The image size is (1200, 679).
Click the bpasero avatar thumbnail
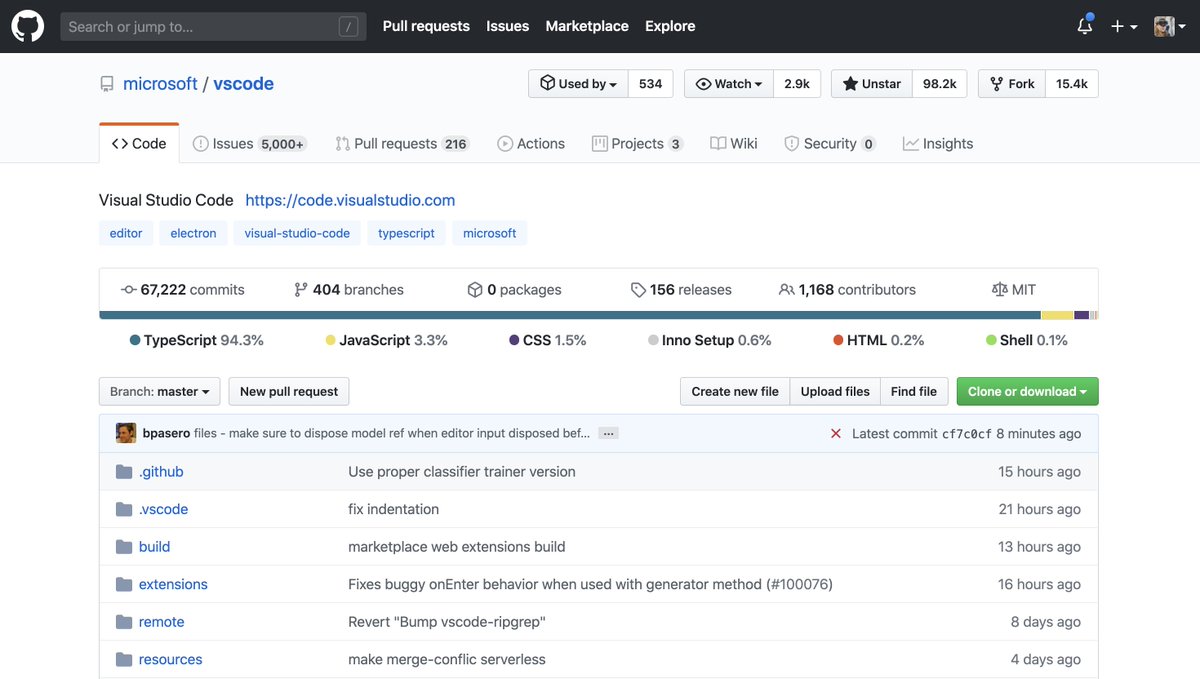tap(126, 433)
